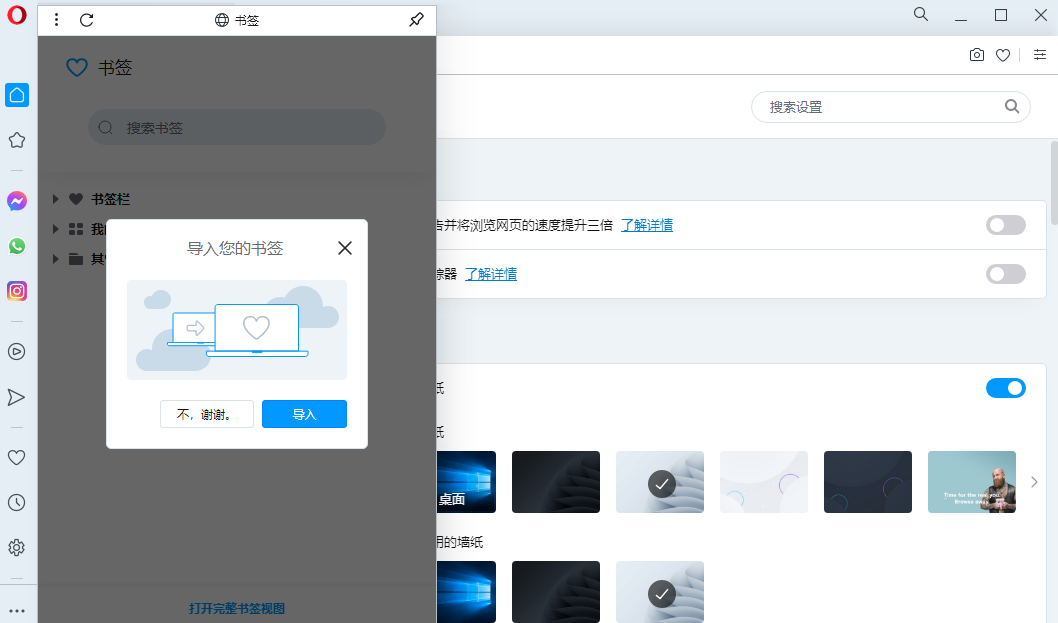Expand the 书签栏 tree item
The height and width of the screenshot is (623, 1058).
[x=56, y=198]
